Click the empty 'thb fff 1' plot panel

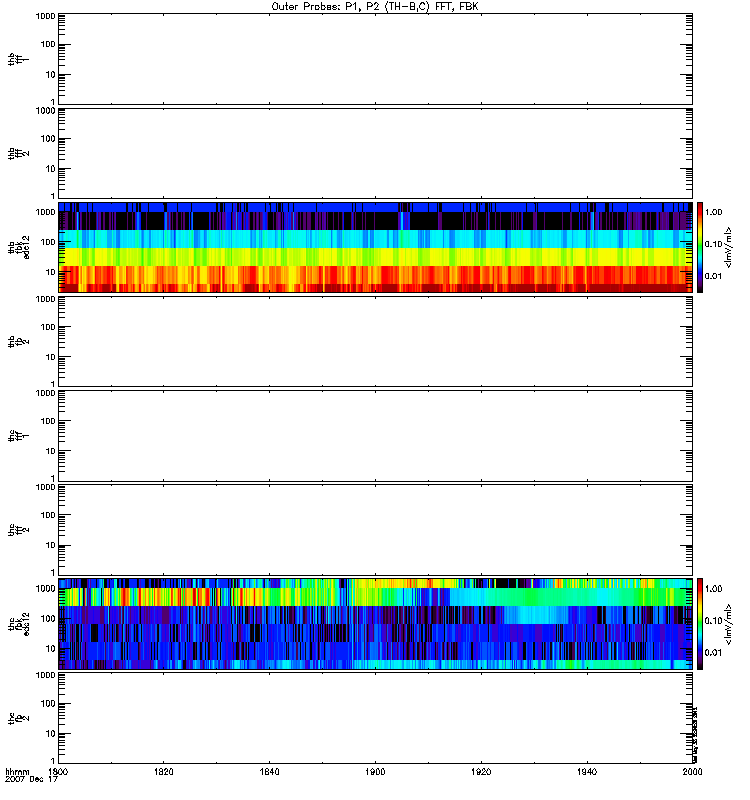pyautogui.click(x=375, y=59)
